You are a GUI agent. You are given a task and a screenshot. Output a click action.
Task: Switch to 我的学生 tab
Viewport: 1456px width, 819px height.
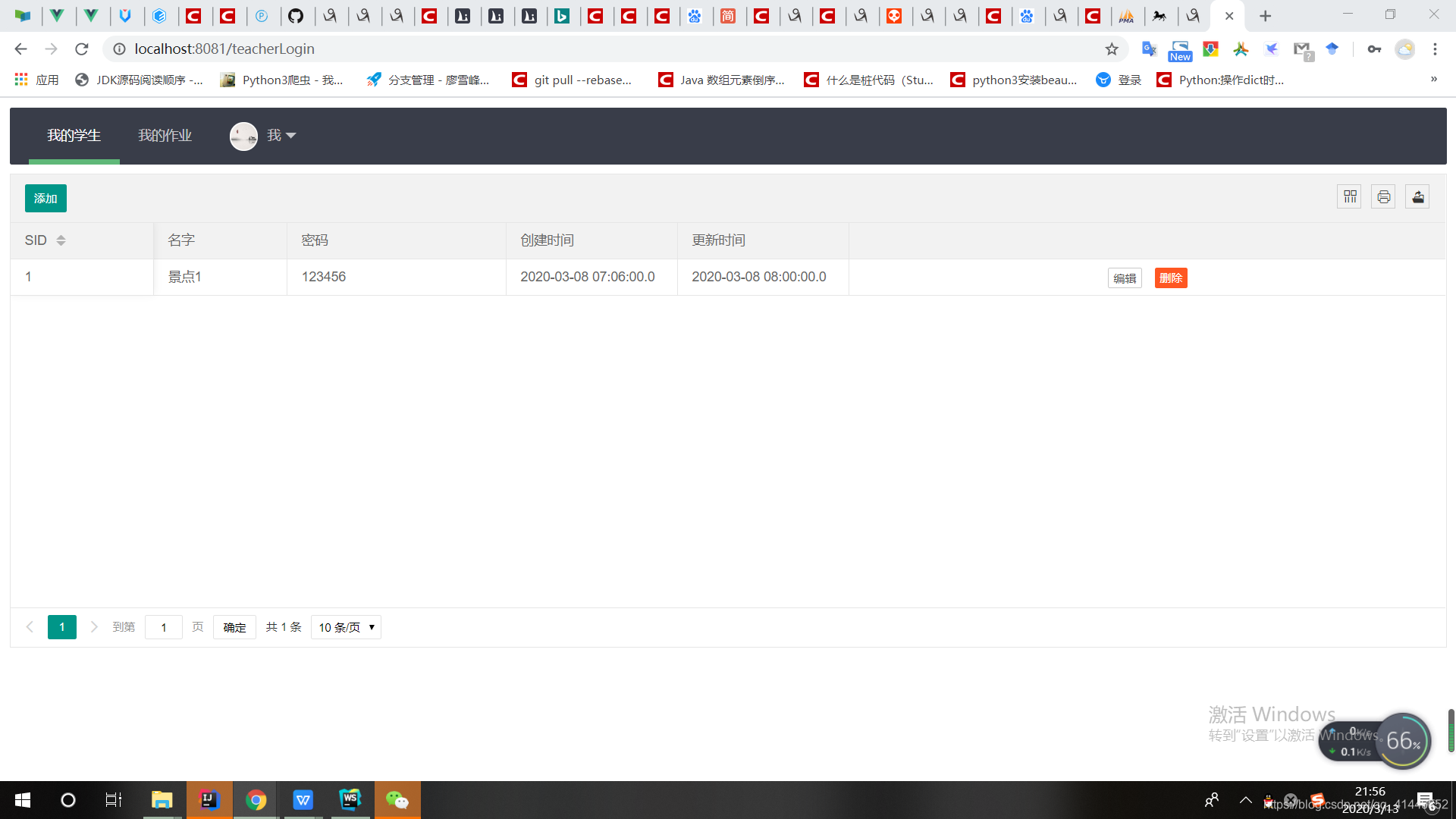tap(74, 136)
